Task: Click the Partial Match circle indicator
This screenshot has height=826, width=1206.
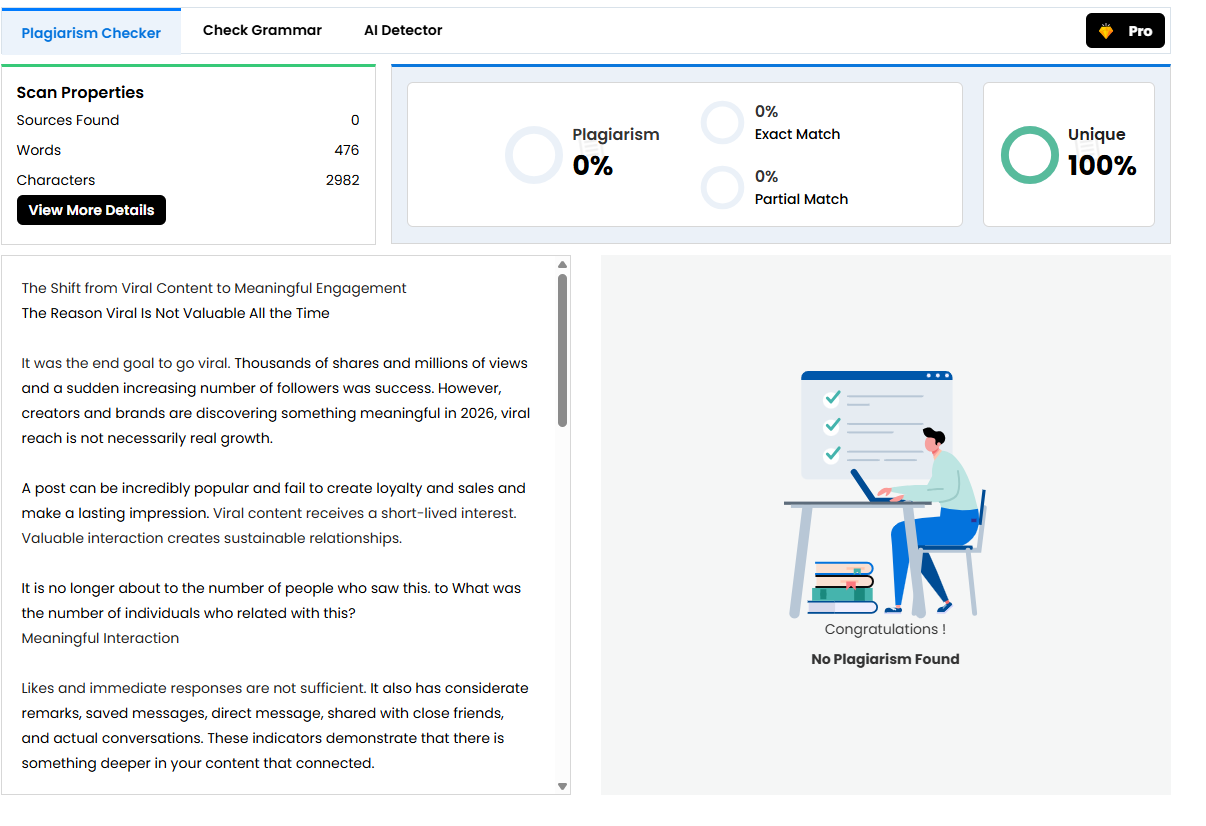Action: click(722, 188)
